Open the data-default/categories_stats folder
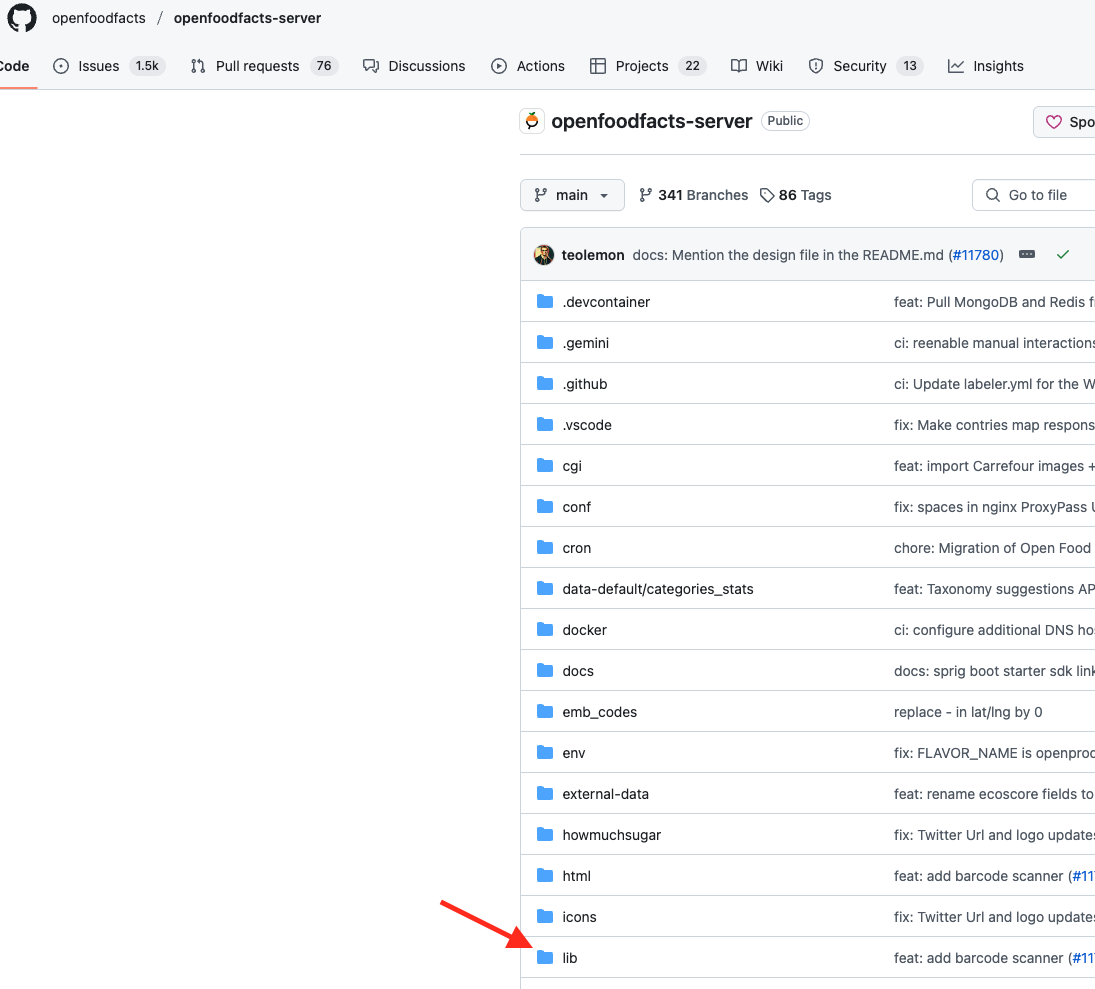This screenshot has height=989, width=1095. (658, 589)
